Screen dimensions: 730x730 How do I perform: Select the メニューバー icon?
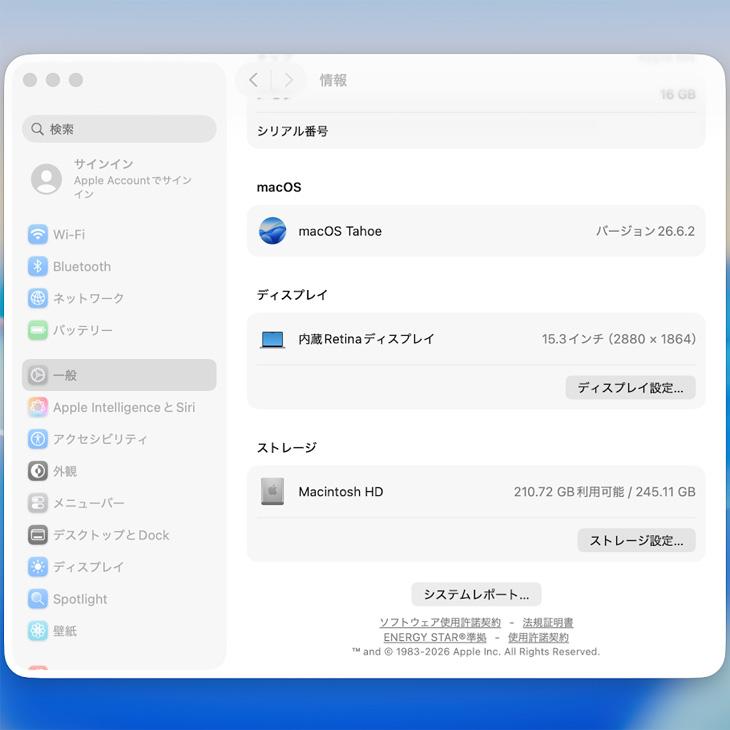point(38,503)
